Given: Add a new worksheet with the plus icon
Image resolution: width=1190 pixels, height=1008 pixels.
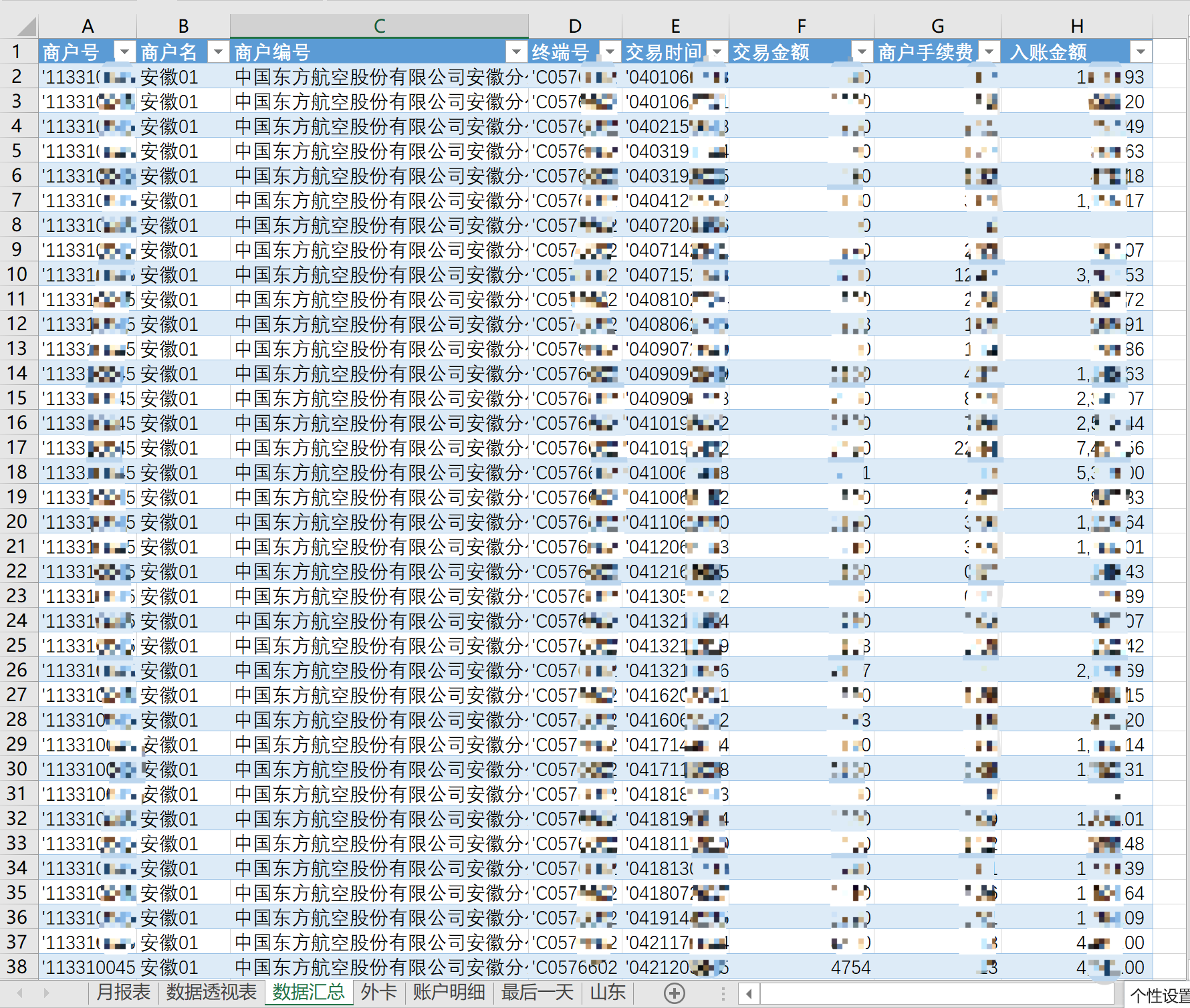Looking at the screenshot, I should (675, 994).
